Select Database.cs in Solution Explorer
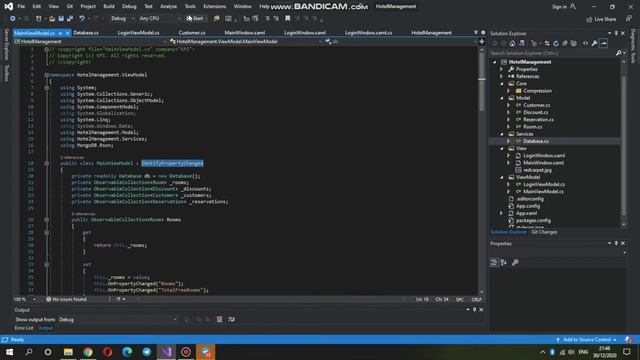 536,141
